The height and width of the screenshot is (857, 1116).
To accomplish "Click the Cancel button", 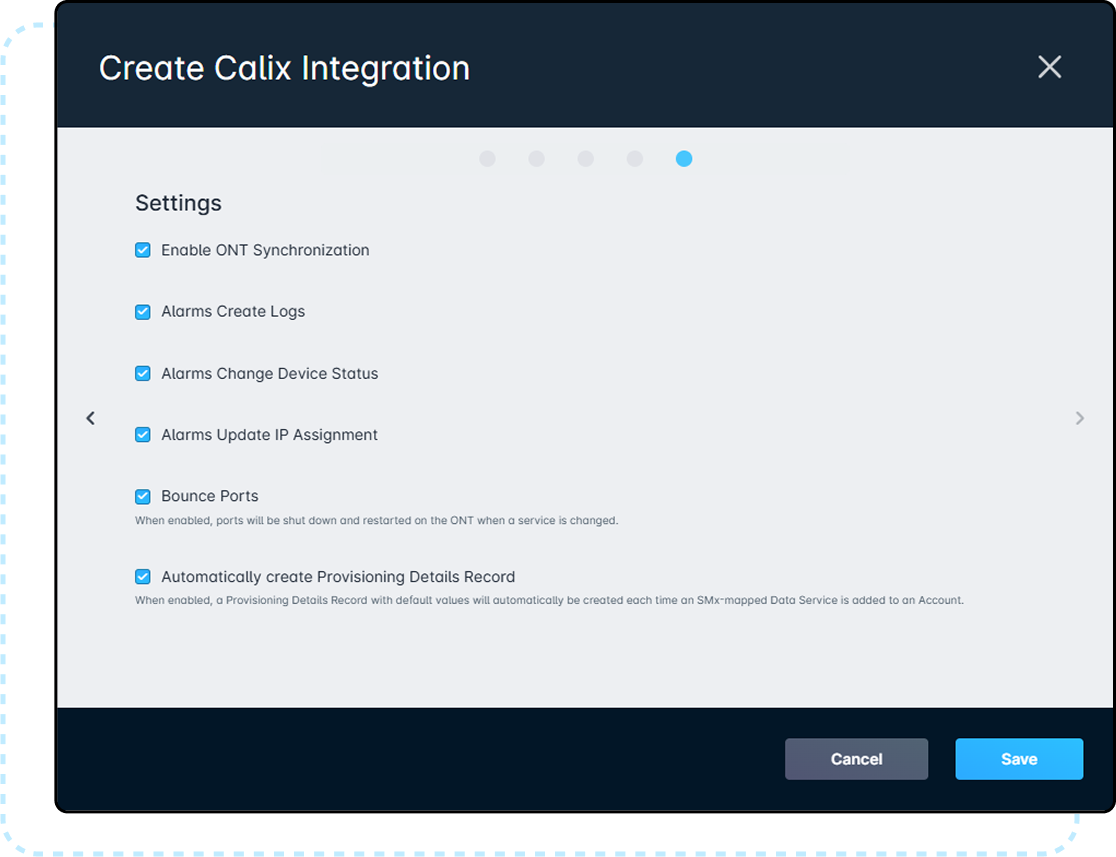I will (x=856, y=759).
